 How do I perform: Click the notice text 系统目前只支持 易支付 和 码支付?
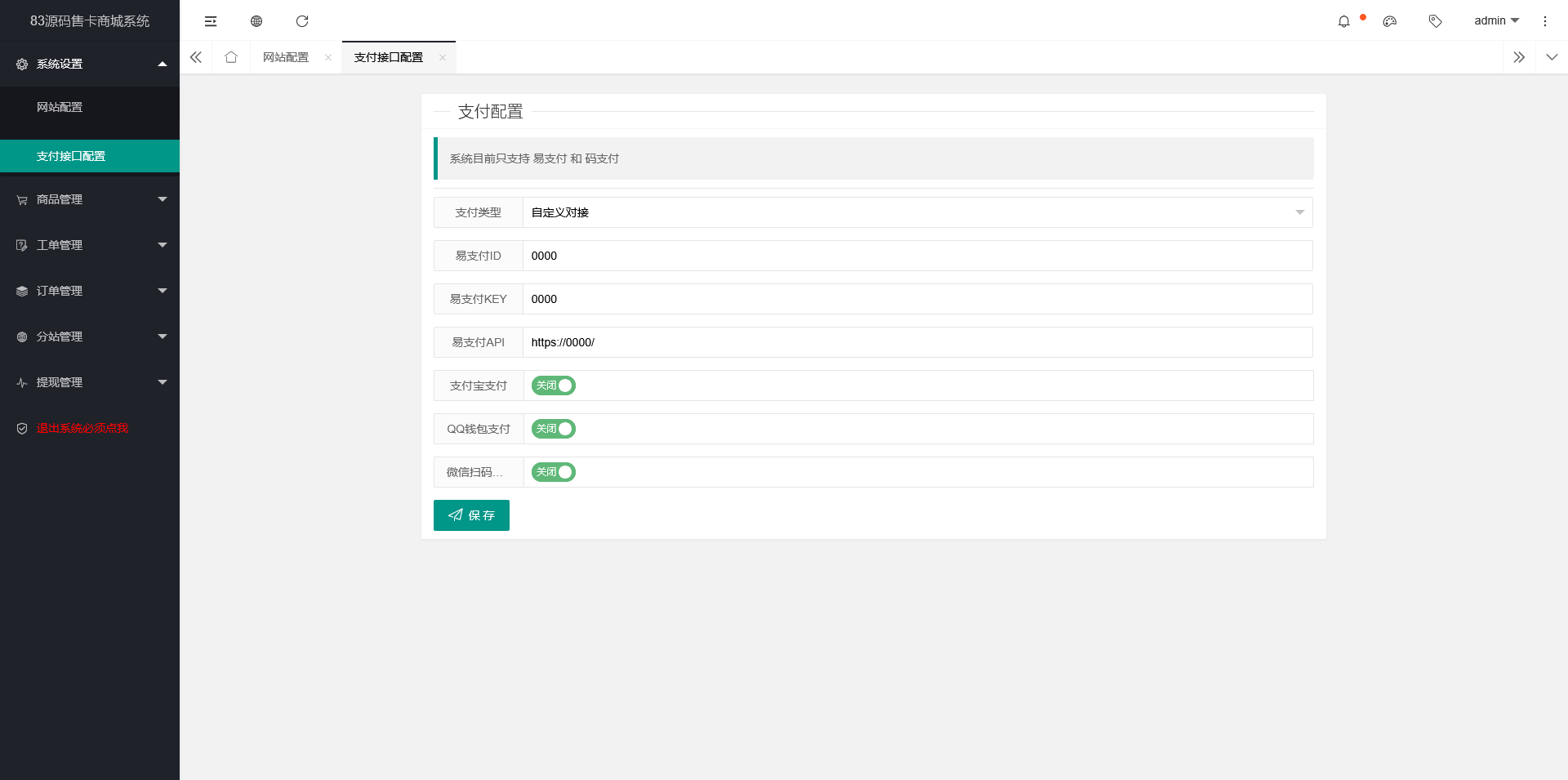pos(534,158)
